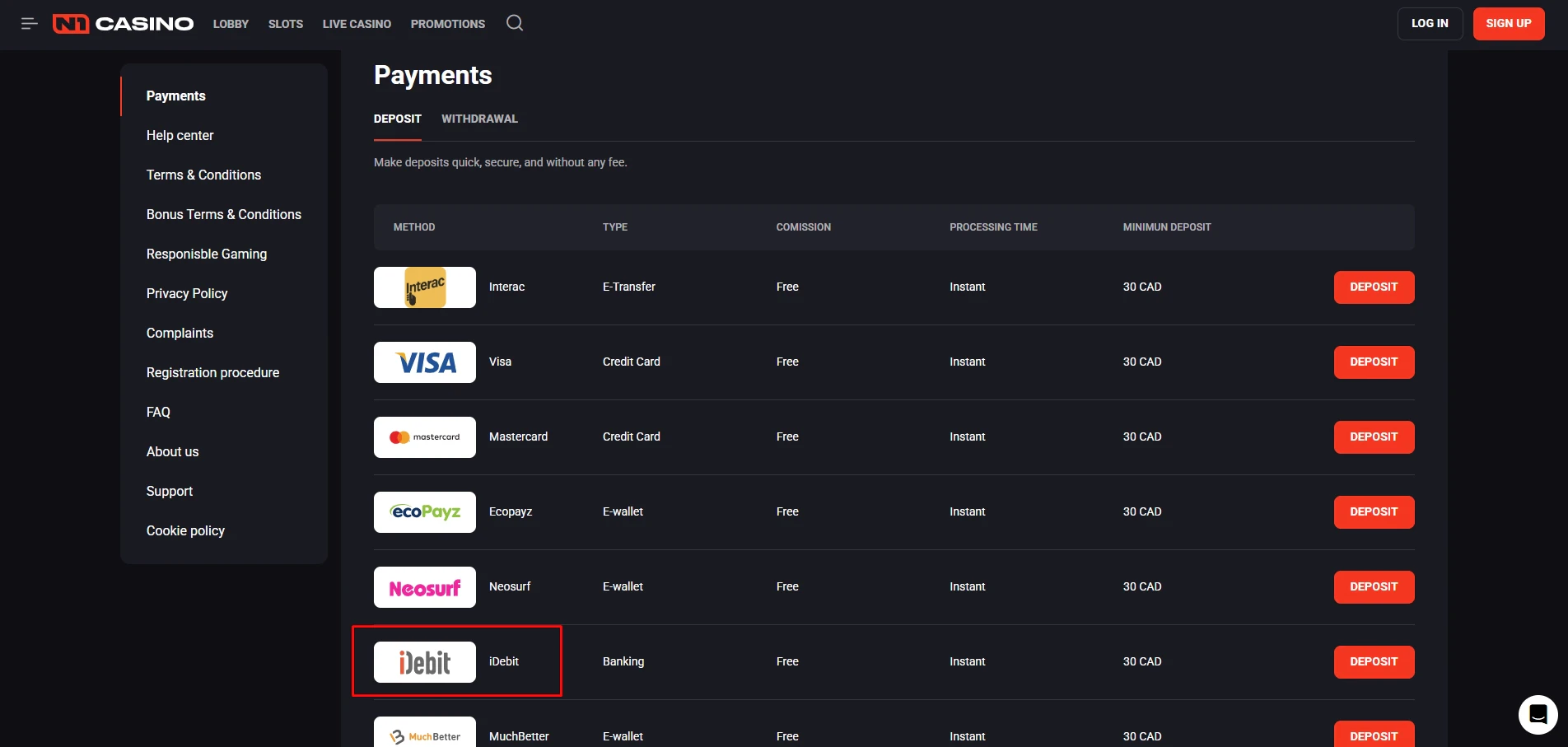Click the Neosurf method name text
Screen dimensions: 1568x747
pyautogui.click(x=510, y=587)
